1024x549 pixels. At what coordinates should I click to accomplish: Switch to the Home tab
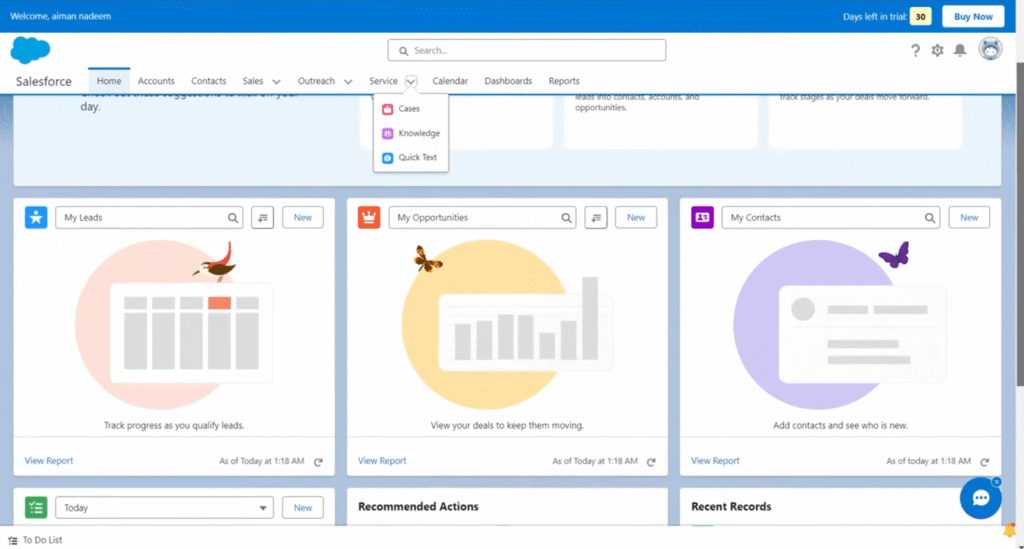[109, 81]
